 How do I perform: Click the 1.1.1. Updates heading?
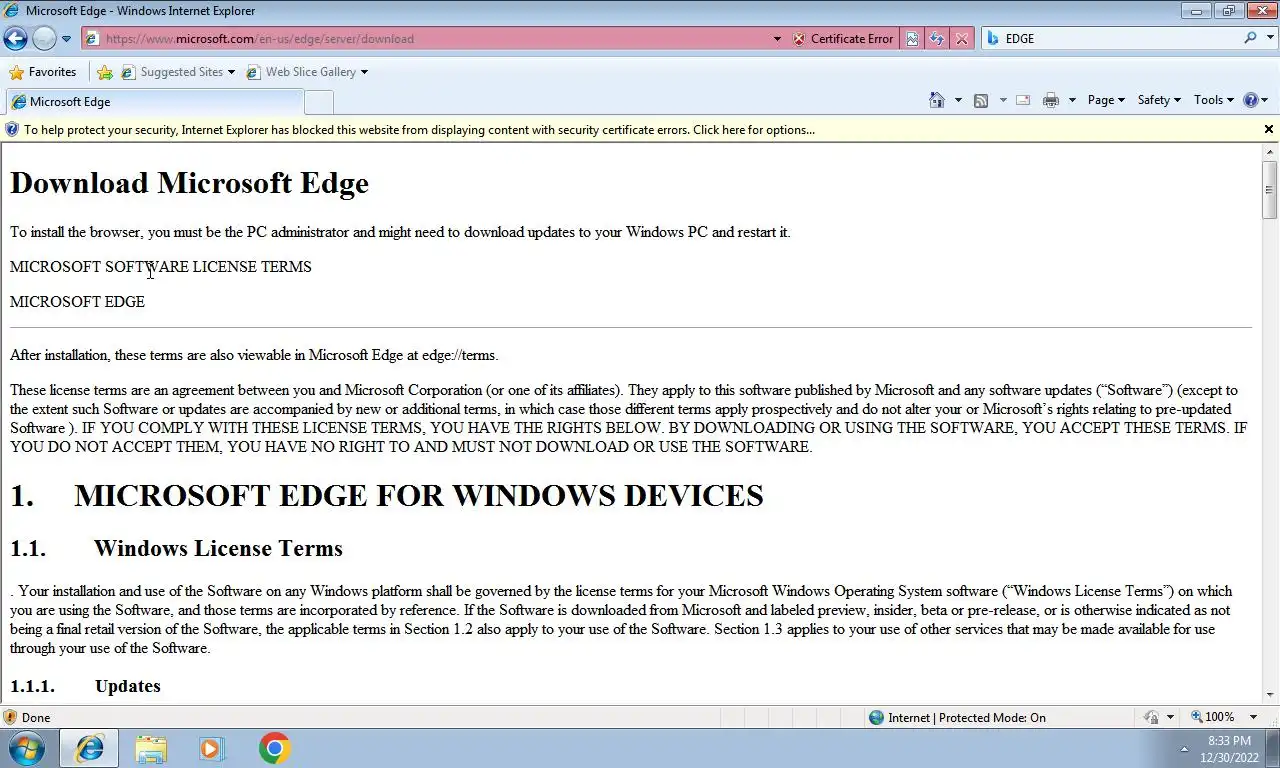click(85, 686)
